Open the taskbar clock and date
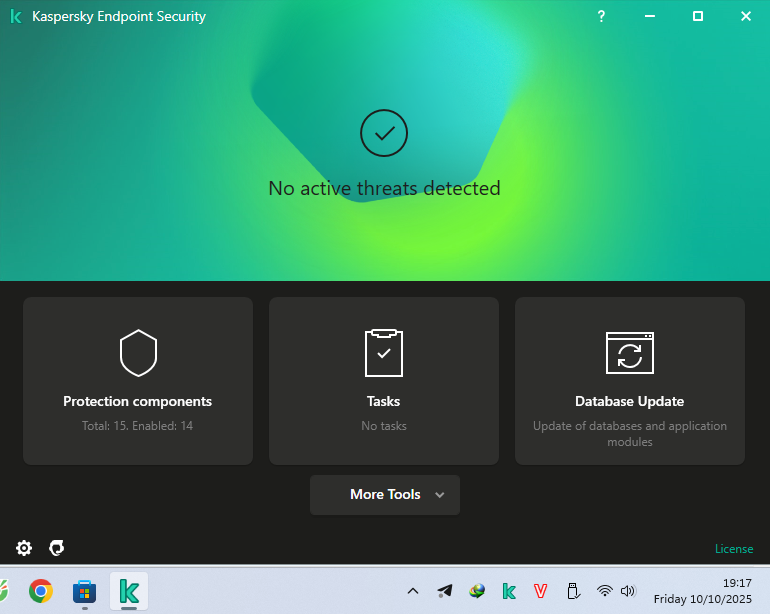Screen dimensions: 770x614 tap(702, 591)
